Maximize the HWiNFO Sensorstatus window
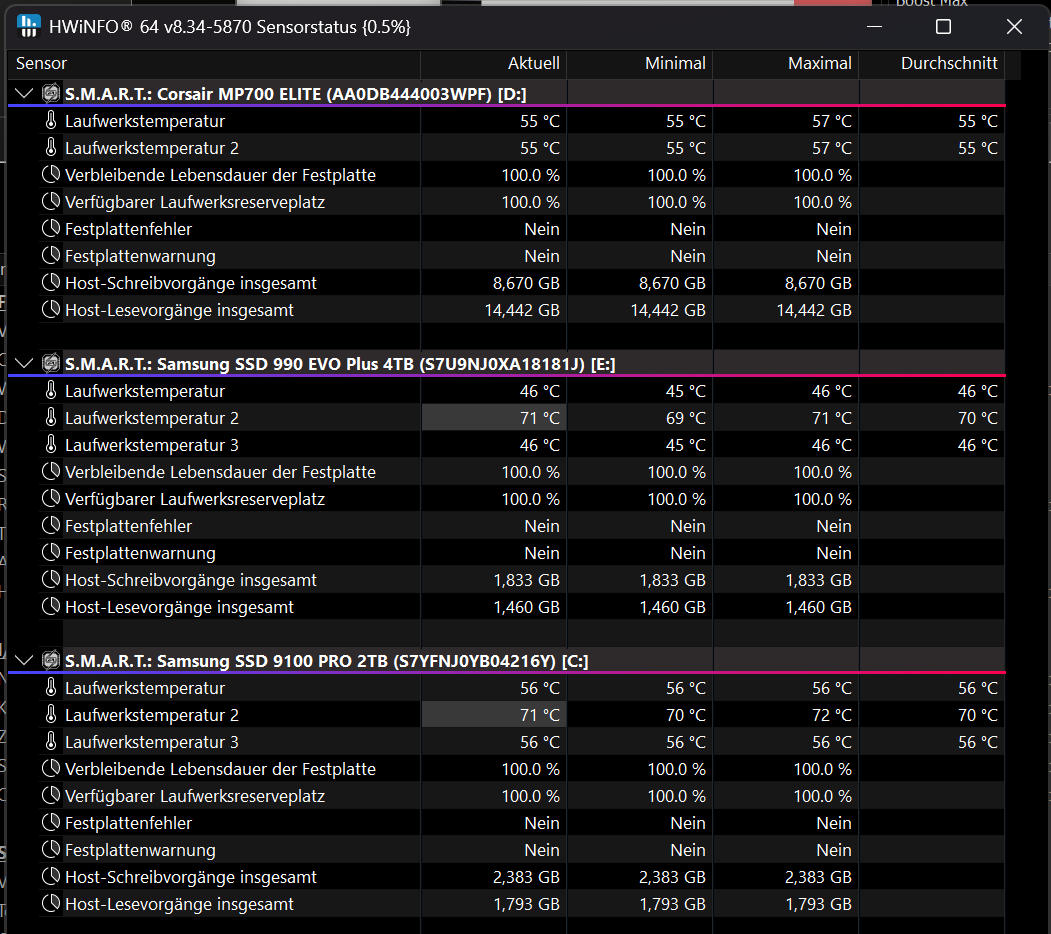 coord(943,27)
